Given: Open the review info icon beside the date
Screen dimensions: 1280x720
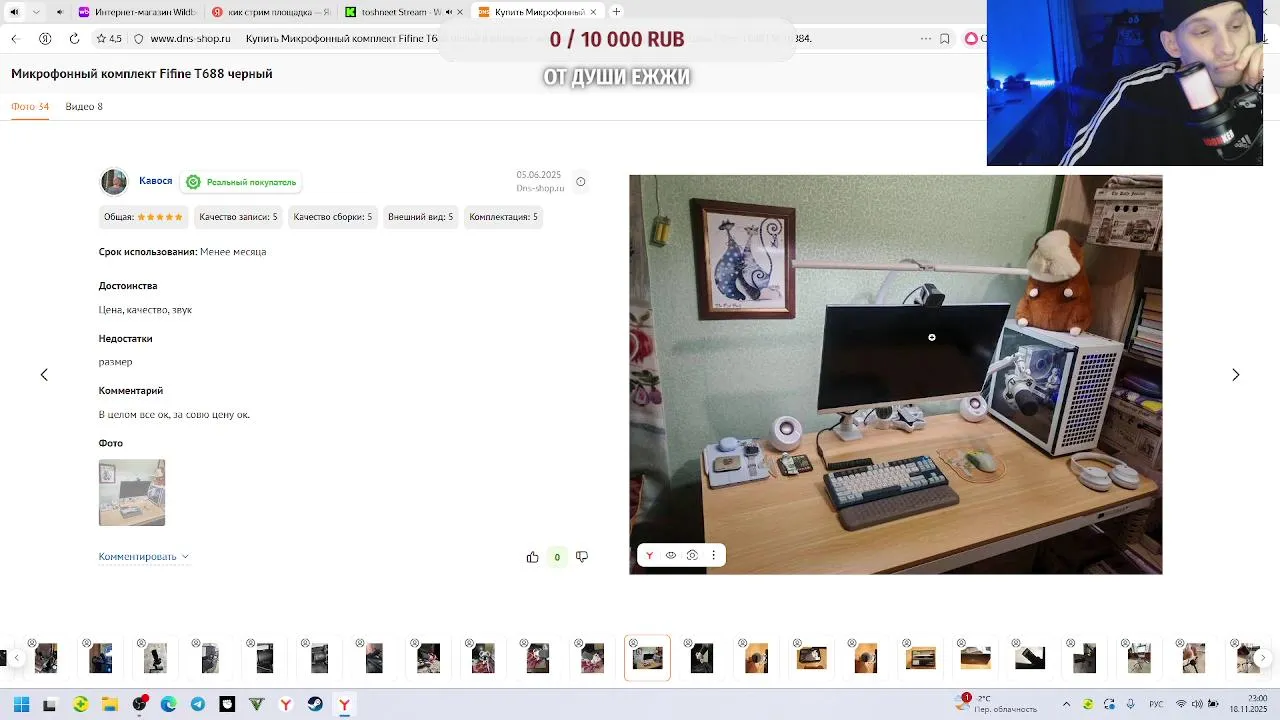Looking at the screenshot, I should [x=580, y=182].
